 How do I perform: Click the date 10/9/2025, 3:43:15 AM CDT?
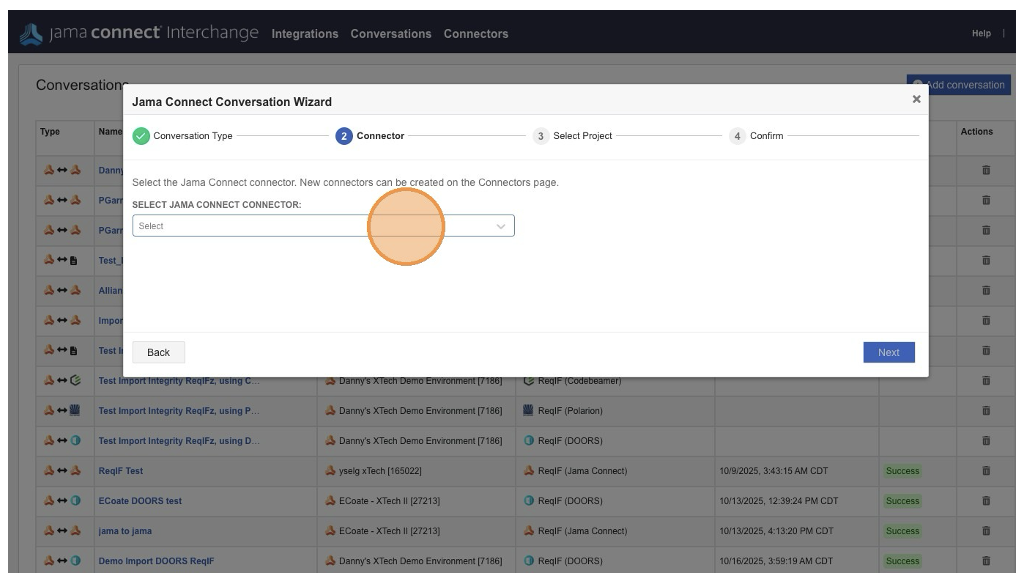point(773,471)
